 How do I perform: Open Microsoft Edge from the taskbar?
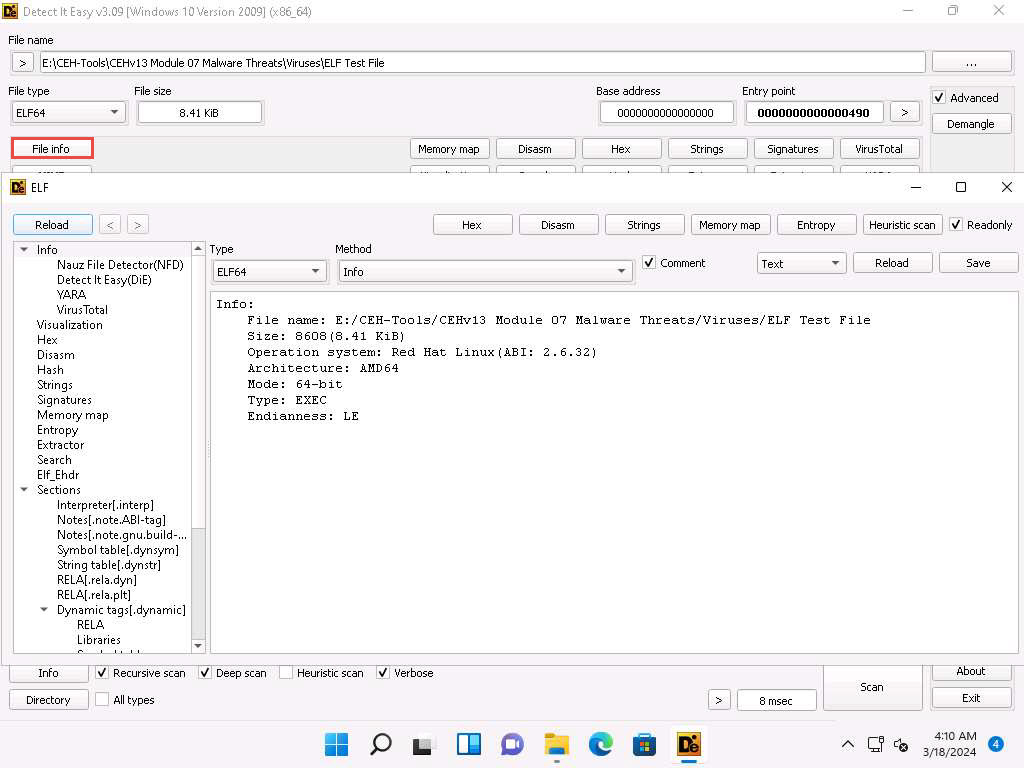click(x=600, y=744)
